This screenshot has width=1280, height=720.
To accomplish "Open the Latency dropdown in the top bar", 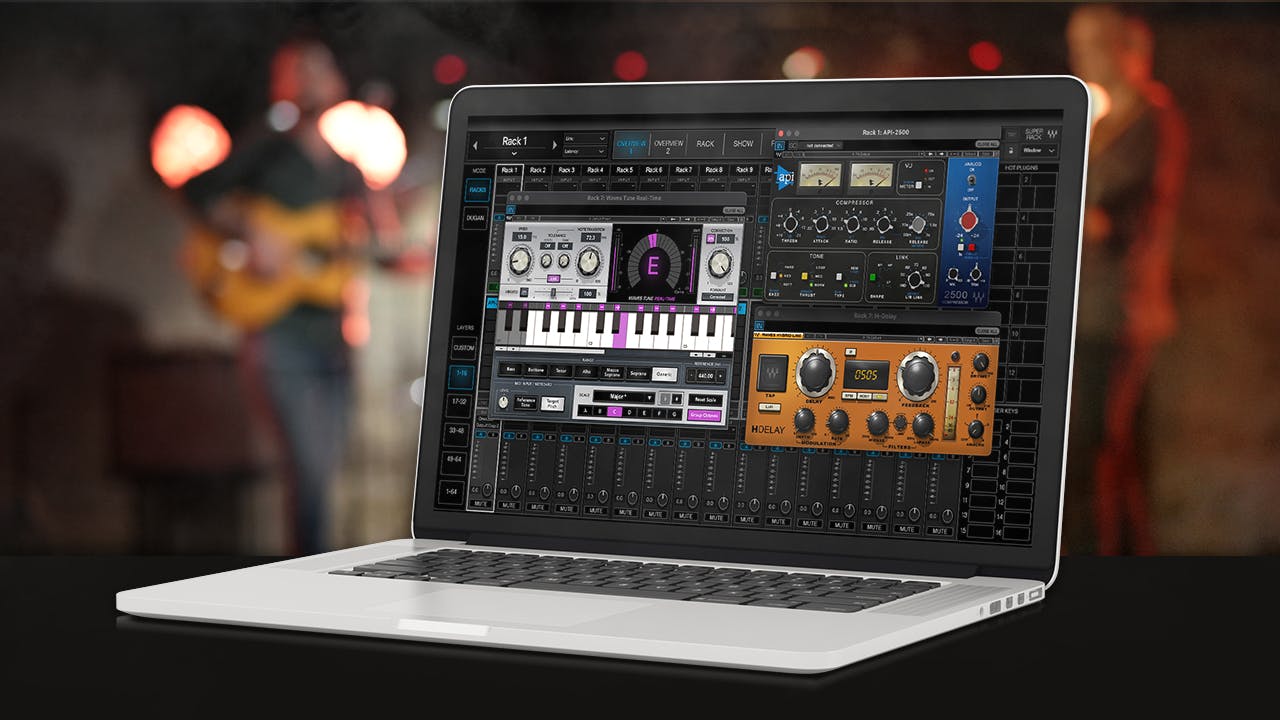I will coord(585,151).
